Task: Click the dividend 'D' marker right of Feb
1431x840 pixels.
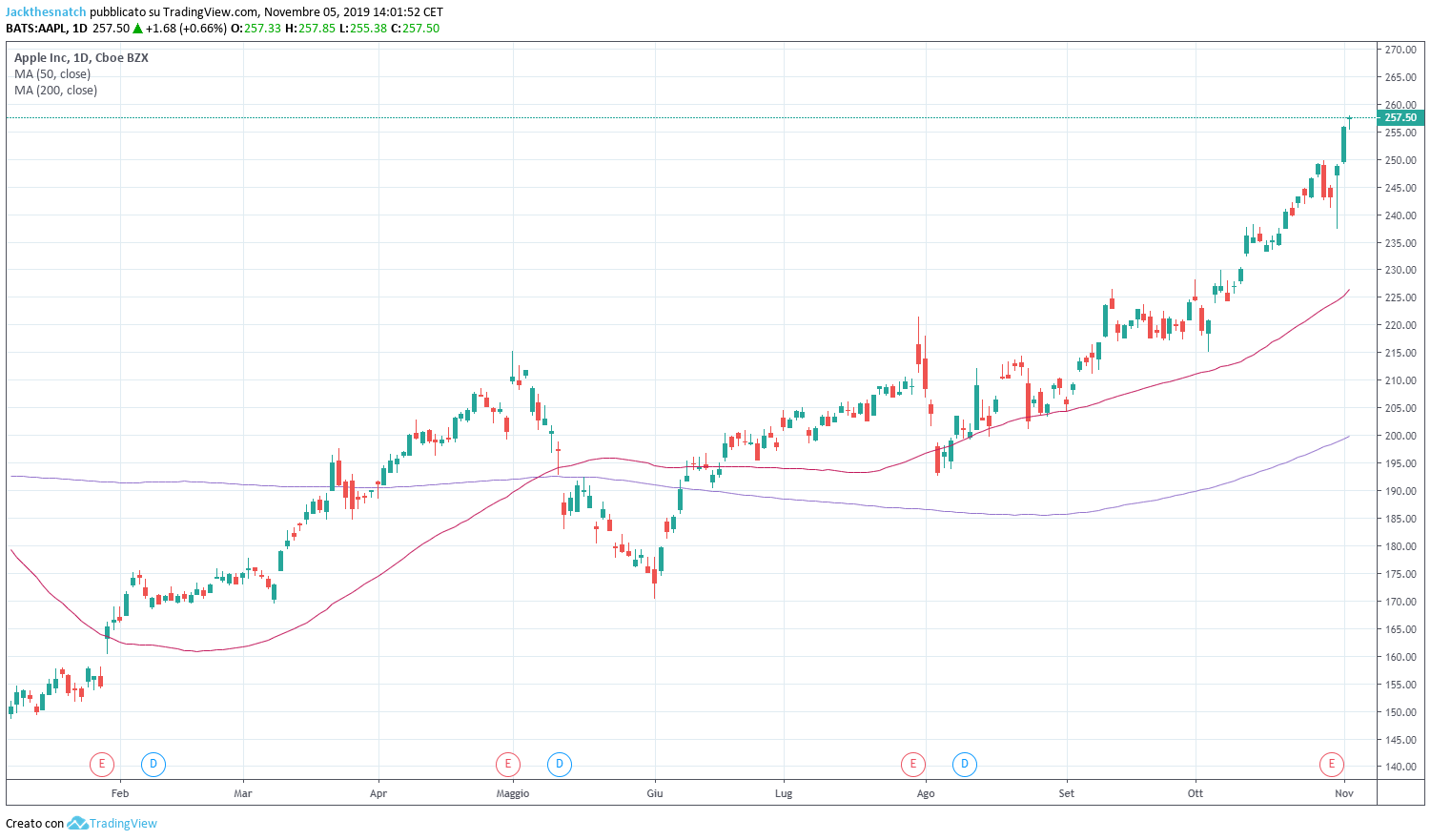Action: (x=153, y=764)
